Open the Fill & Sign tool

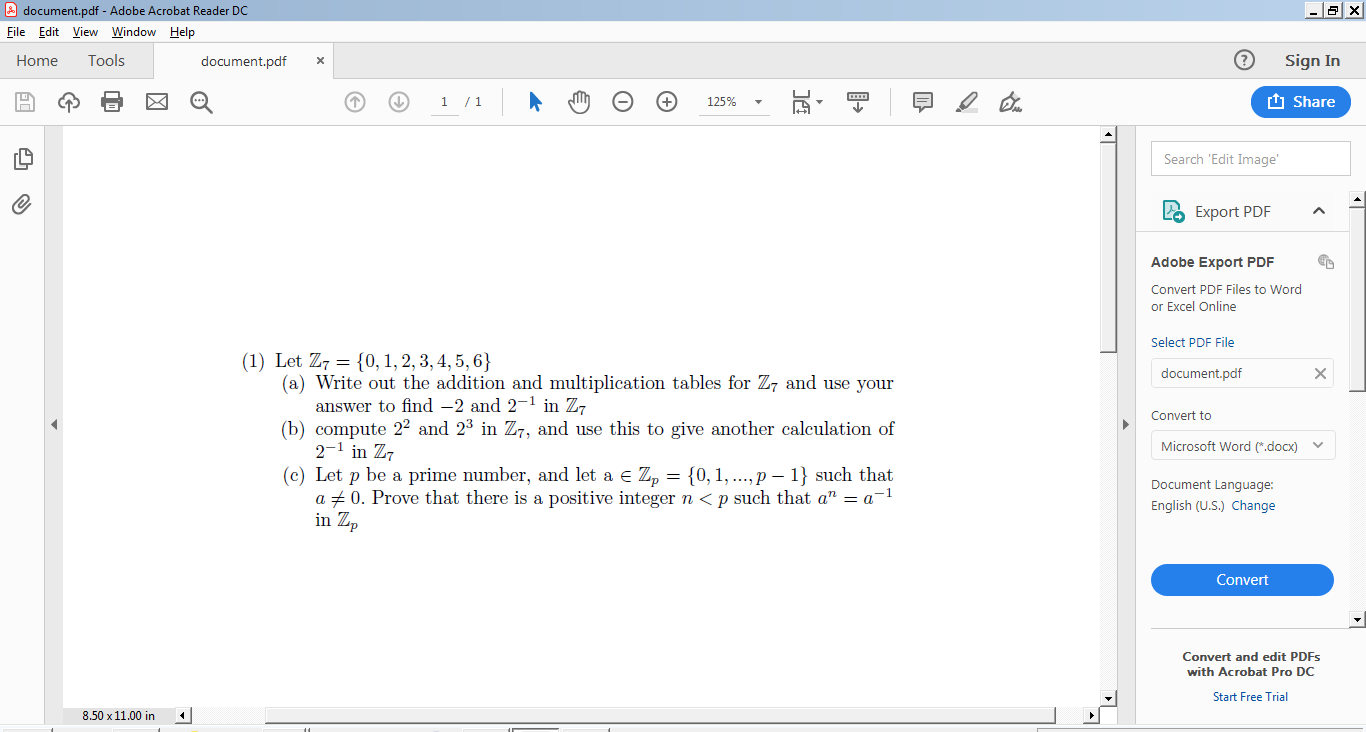pyautogui.click(x=1011, y=101)
